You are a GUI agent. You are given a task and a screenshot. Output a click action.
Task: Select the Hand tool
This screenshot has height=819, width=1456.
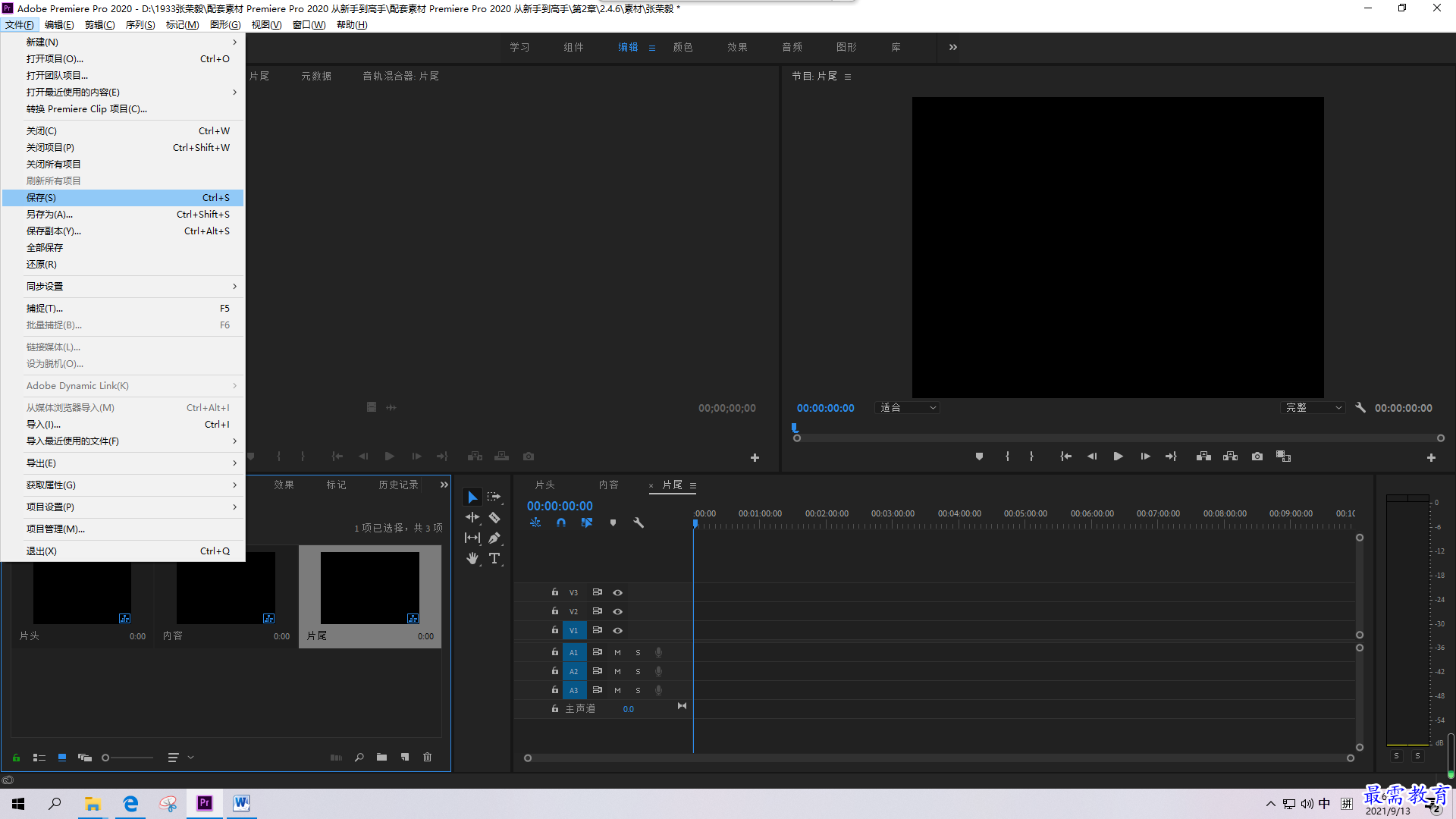[x=472, y=559]
